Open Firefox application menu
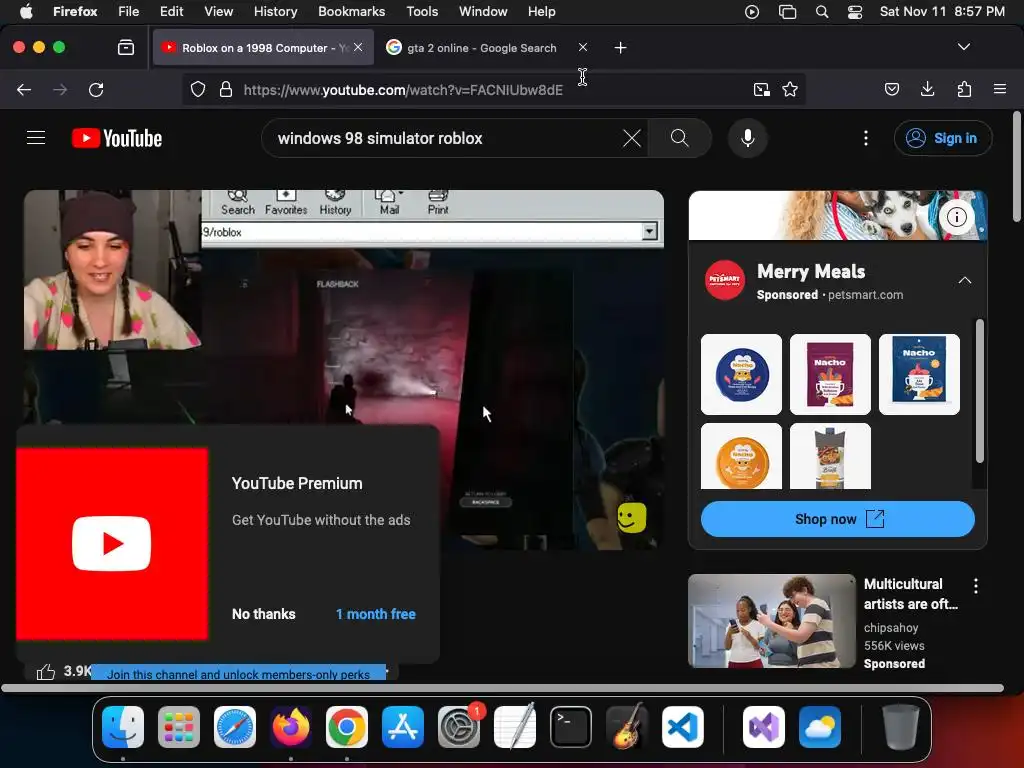This screenshot has height=768, width=1024. (x=1000, y=89)
